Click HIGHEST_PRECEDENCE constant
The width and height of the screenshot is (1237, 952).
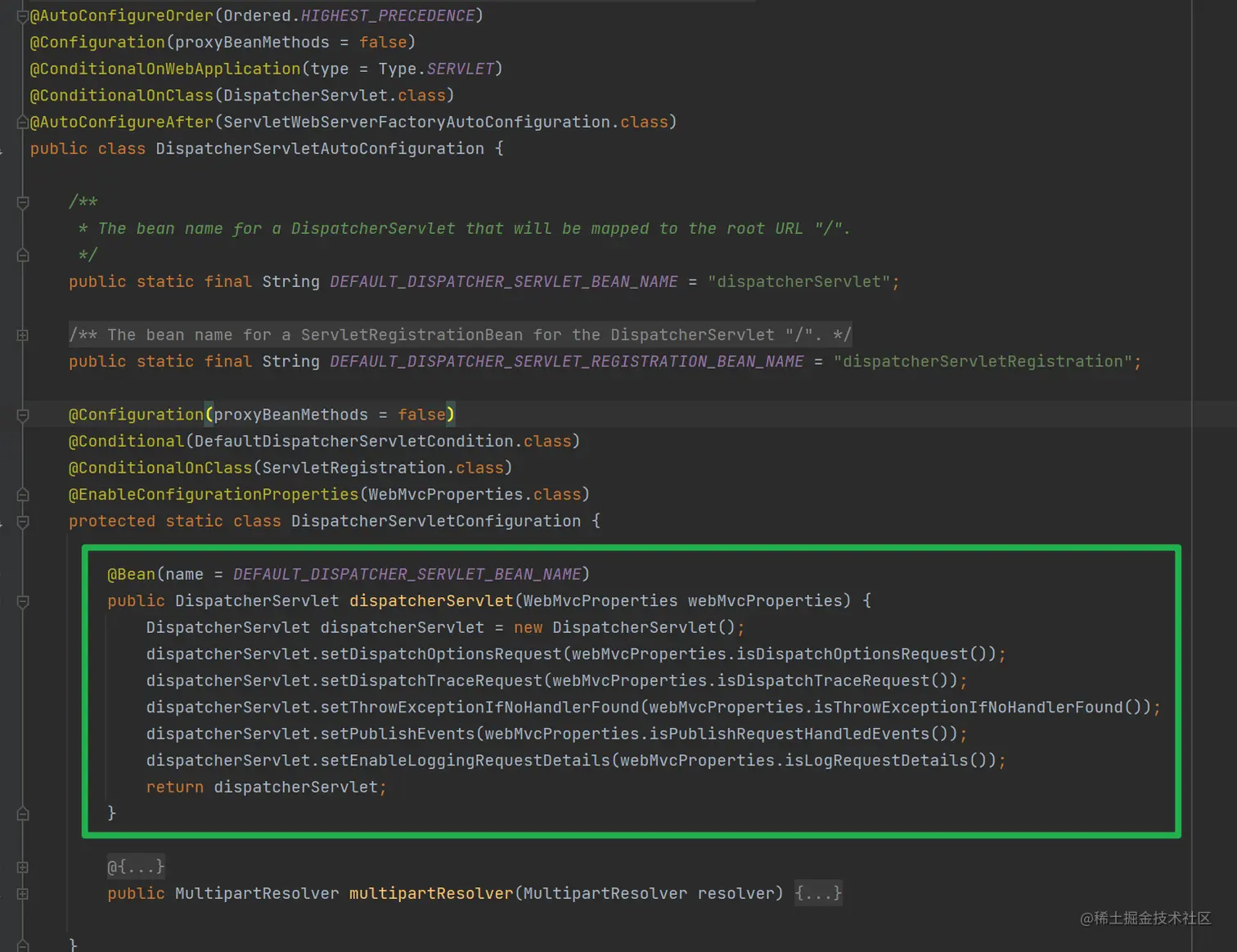[x=388, y=16]
